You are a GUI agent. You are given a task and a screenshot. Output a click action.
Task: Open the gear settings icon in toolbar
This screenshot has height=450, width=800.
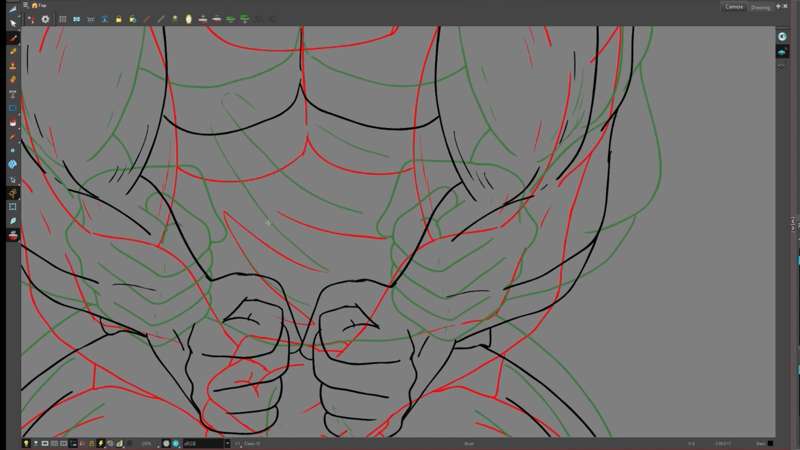(x=45, y=19)
